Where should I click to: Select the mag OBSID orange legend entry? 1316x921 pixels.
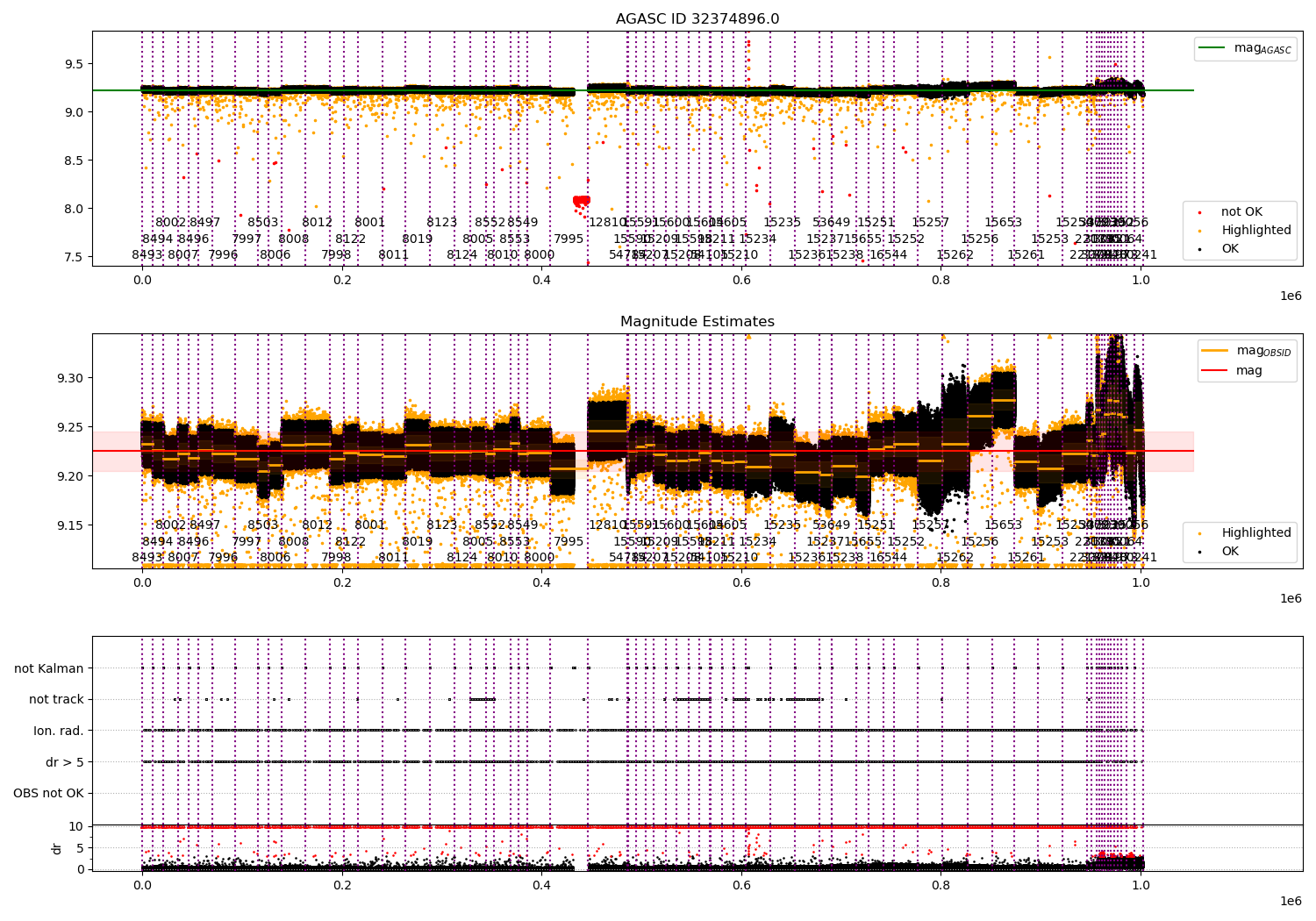tap(1247, 351)
